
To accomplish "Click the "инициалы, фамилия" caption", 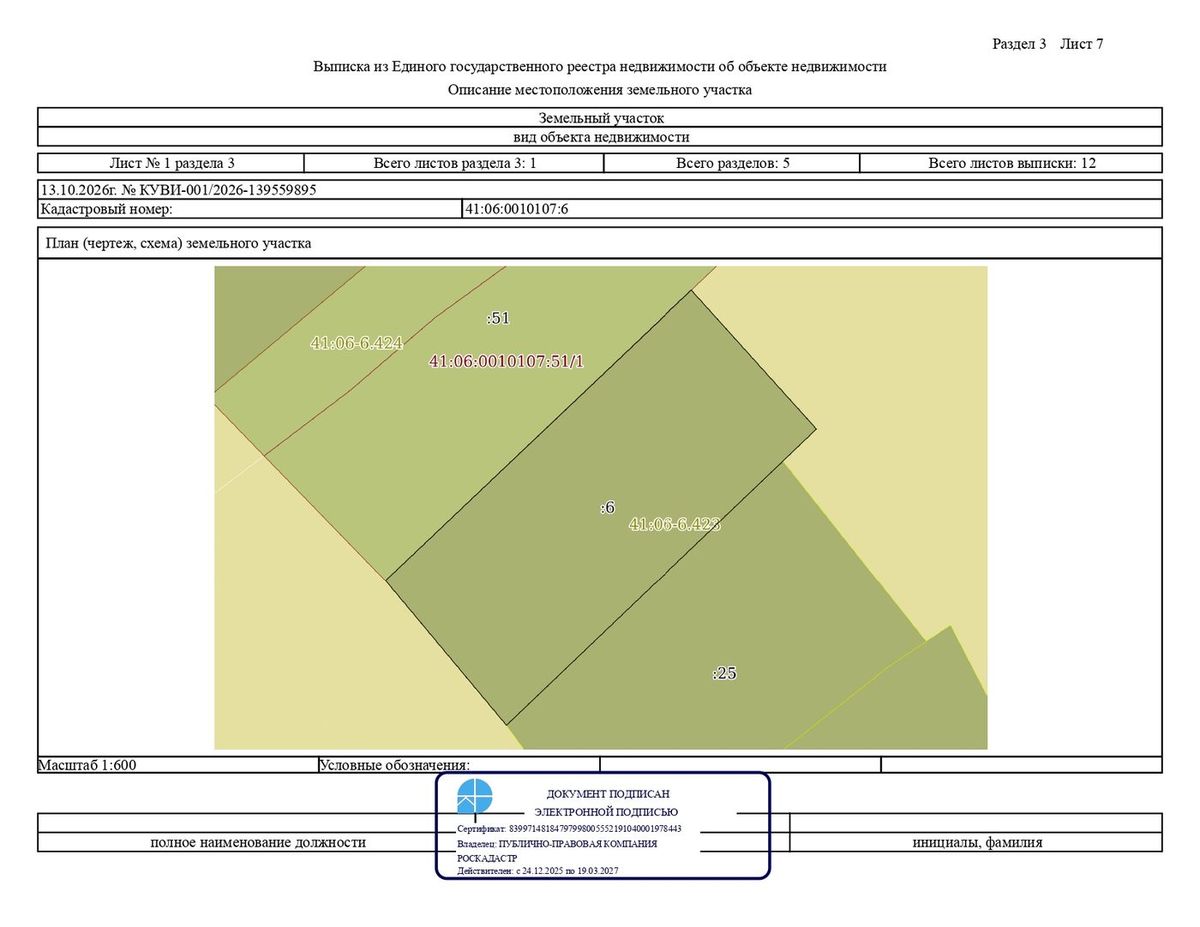I will click(977, 842).
